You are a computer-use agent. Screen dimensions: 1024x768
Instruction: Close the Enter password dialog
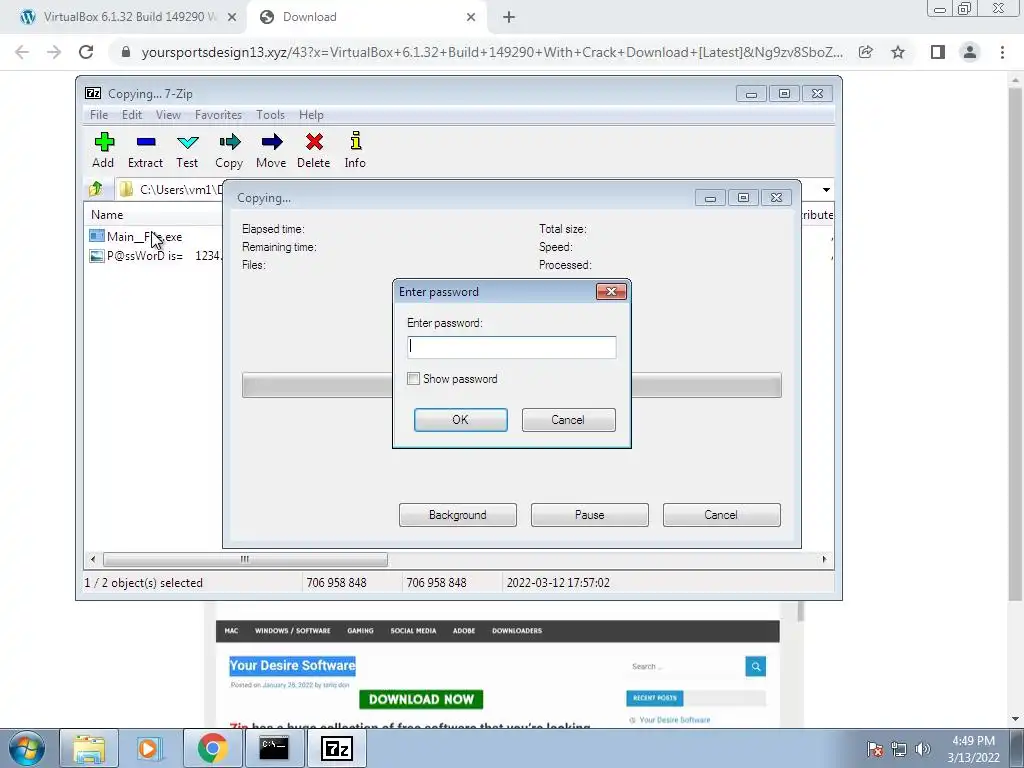[x=611, y=291]
